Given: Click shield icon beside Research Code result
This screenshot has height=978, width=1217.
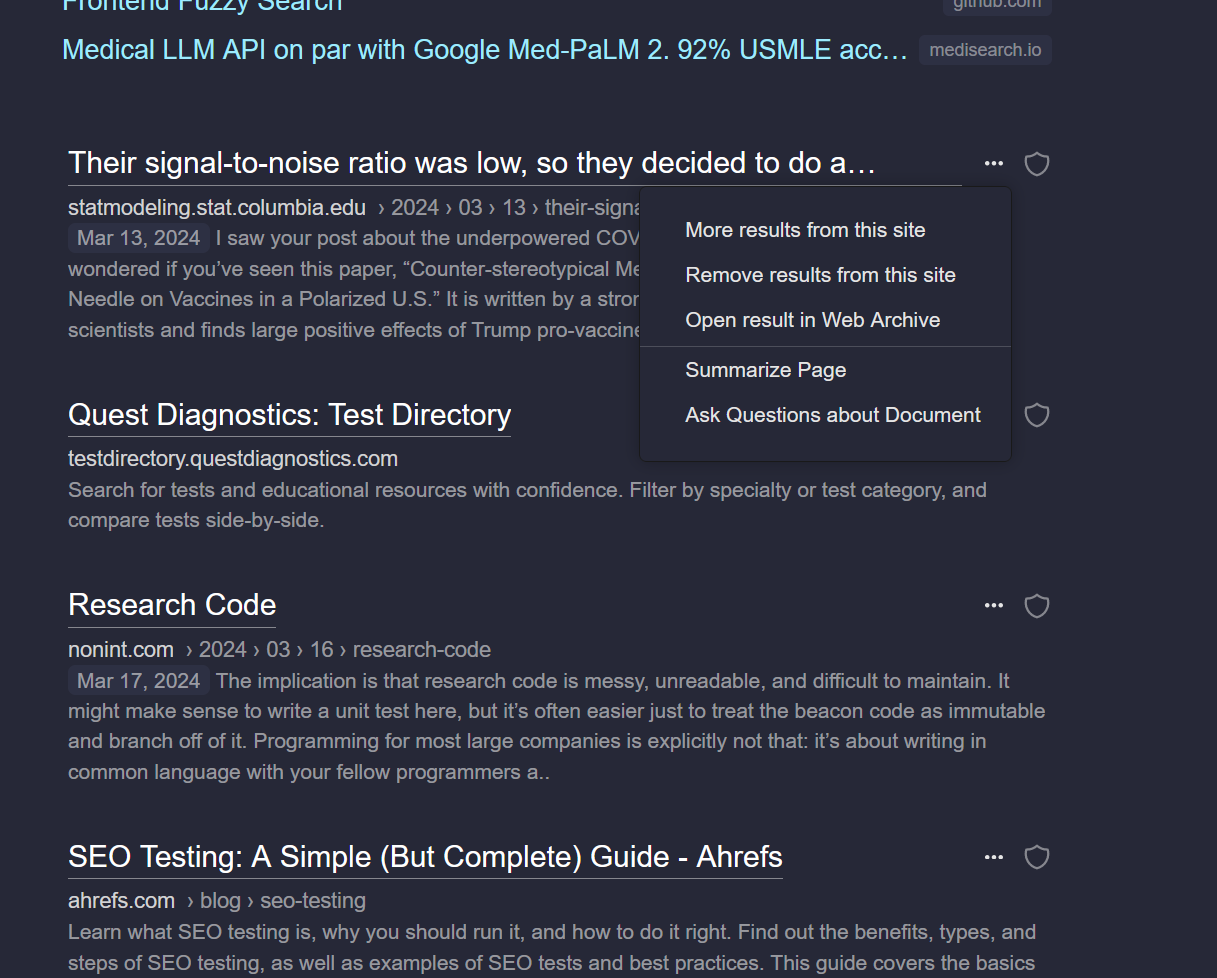Looking at the screenshot, I should (1037, 606).
